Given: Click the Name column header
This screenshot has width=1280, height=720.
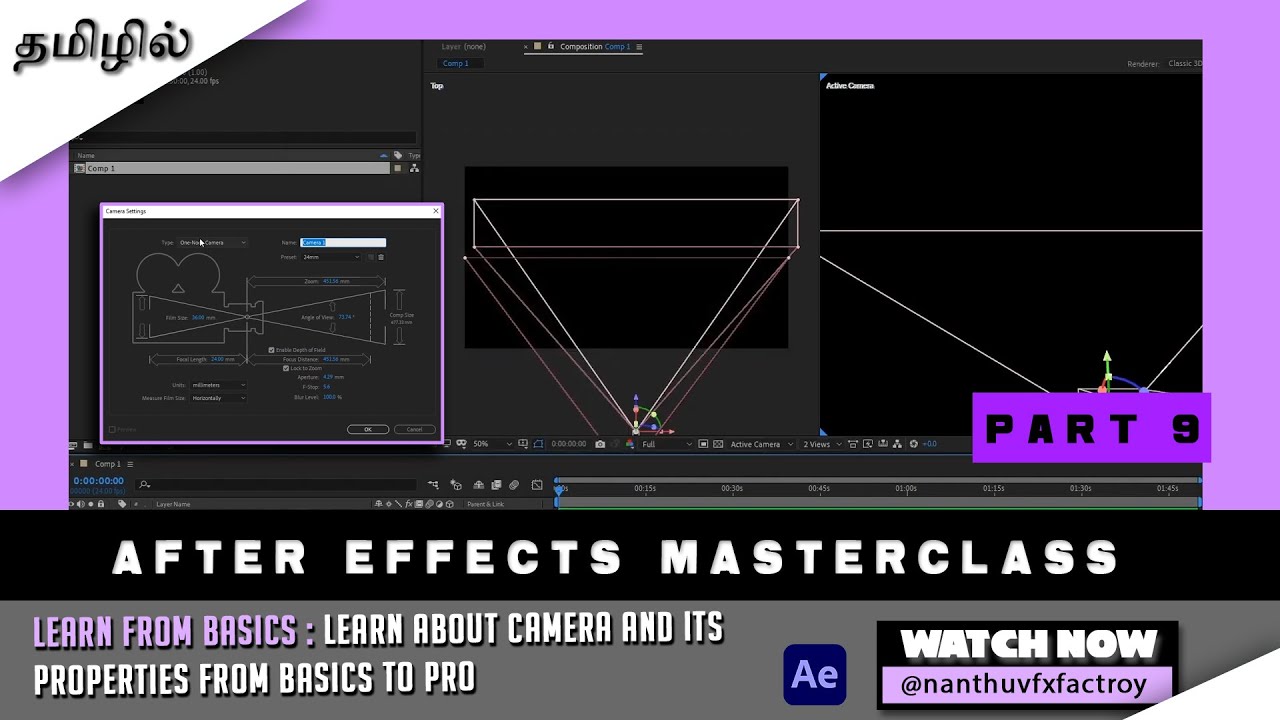Looking at the screenshot, I should (x=86, y=156).
